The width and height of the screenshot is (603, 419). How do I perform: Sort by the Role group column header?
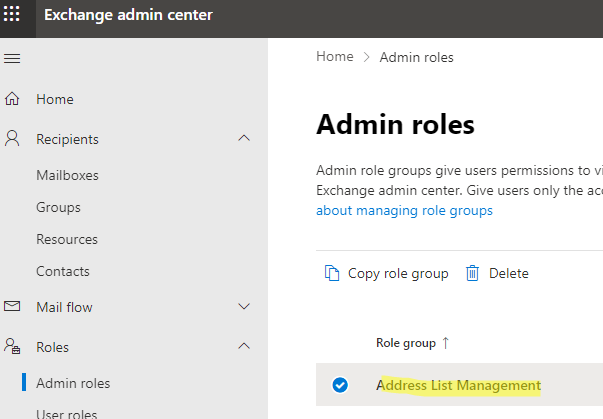[406, 343]
